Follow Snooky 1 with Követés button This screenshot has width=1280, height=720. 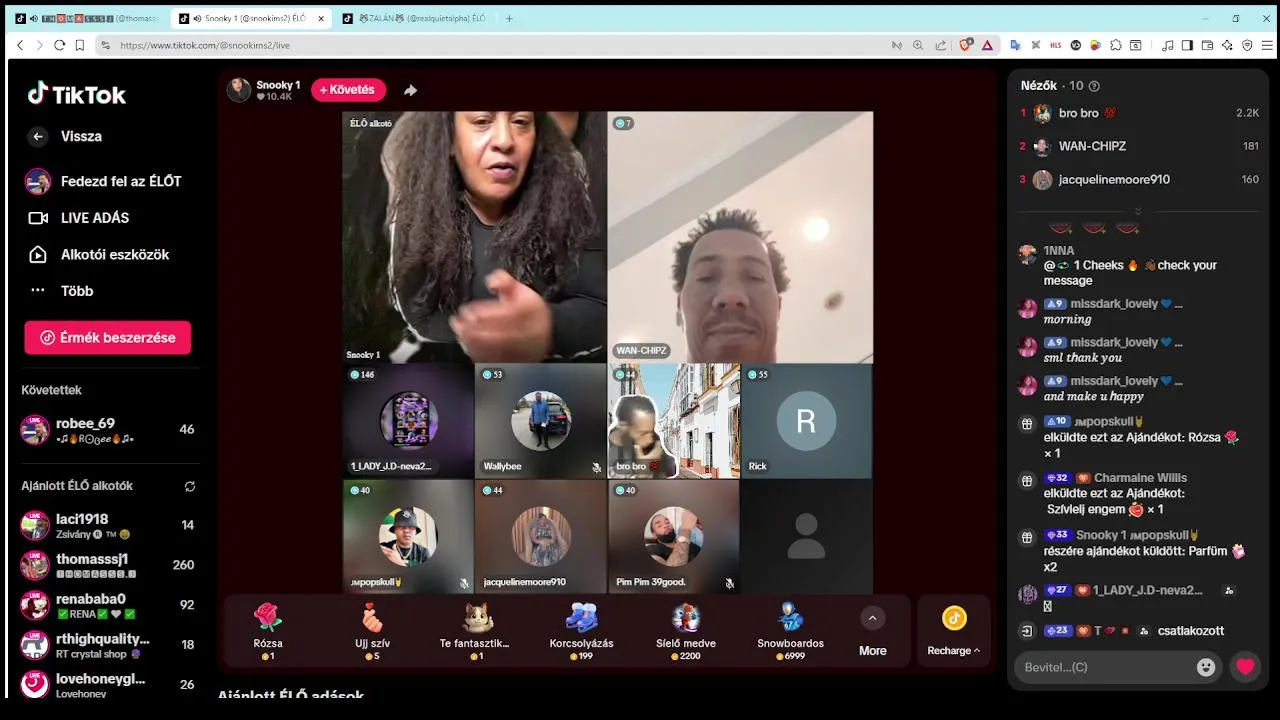tap(348, 90)
